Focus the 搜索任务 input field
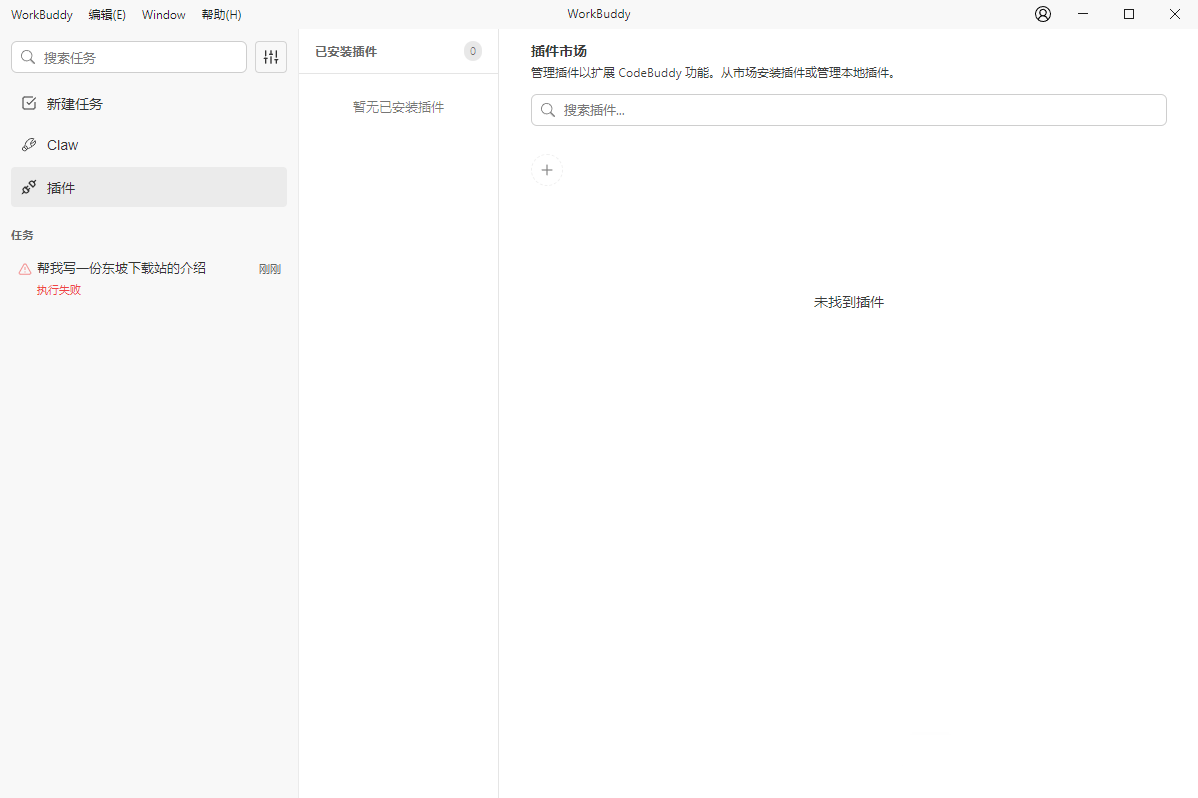 coord(129,57)
